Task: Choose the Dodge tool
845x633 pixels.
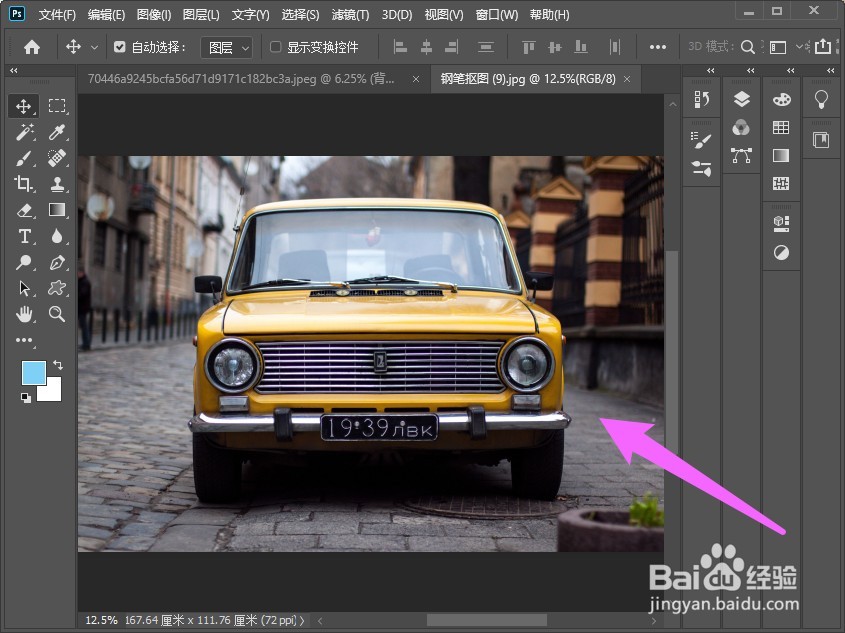Action: click(x=24, y=262)
